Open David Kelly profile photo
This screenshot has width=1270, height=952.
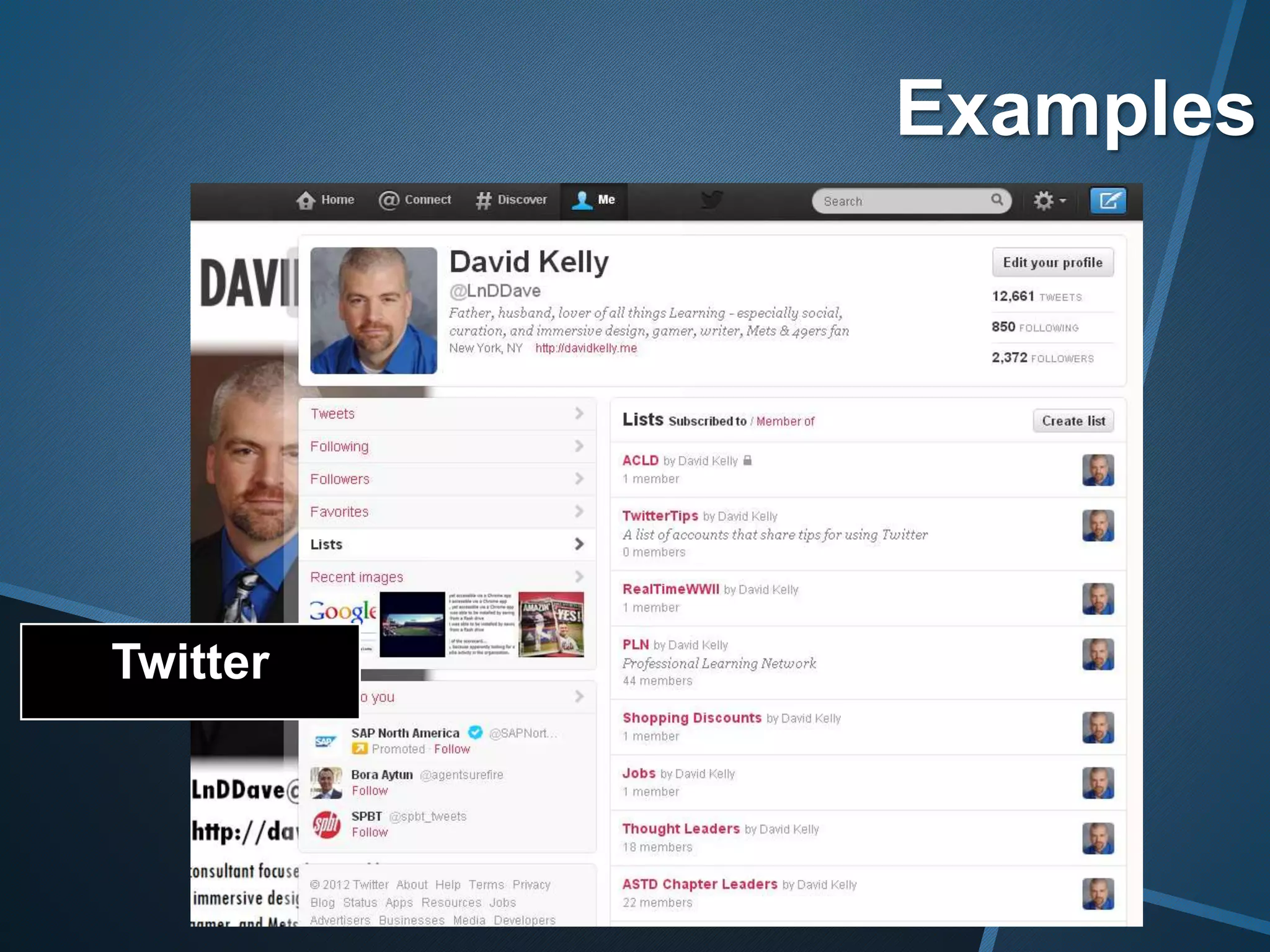click(x=373, y=311)
